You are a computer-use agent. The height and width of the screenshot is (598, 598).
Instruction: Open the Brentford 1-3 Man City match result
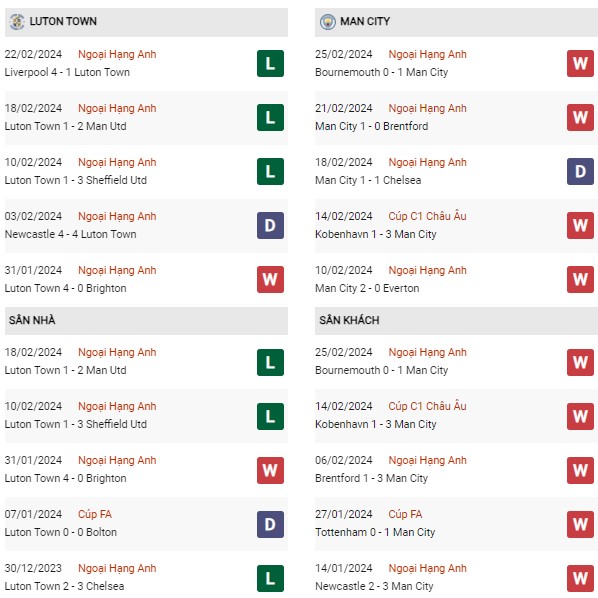pos(371,478)
